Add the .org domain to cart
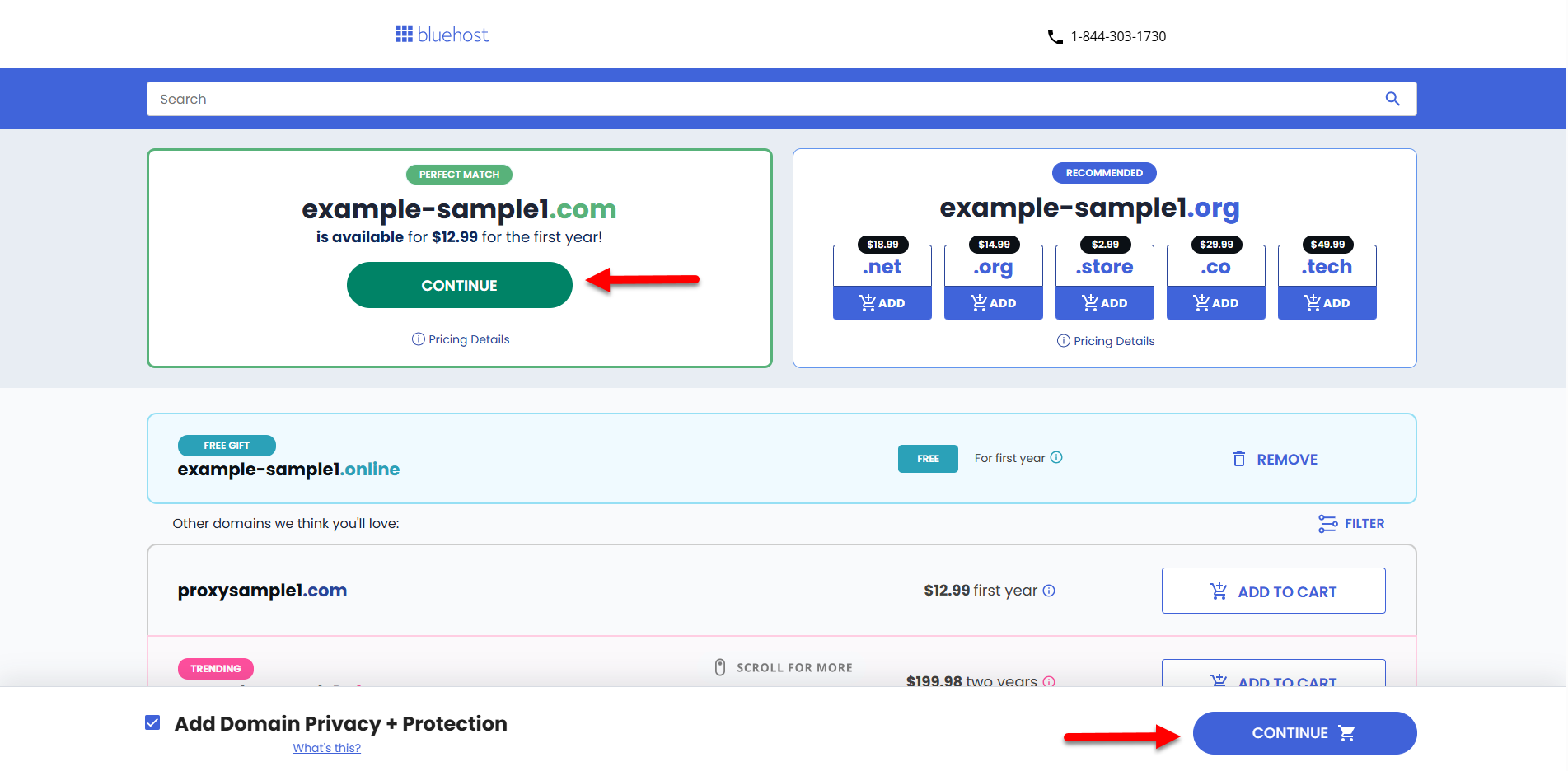Image resolution: width=1568 pixels, height=771 pixels. point(994,303)
